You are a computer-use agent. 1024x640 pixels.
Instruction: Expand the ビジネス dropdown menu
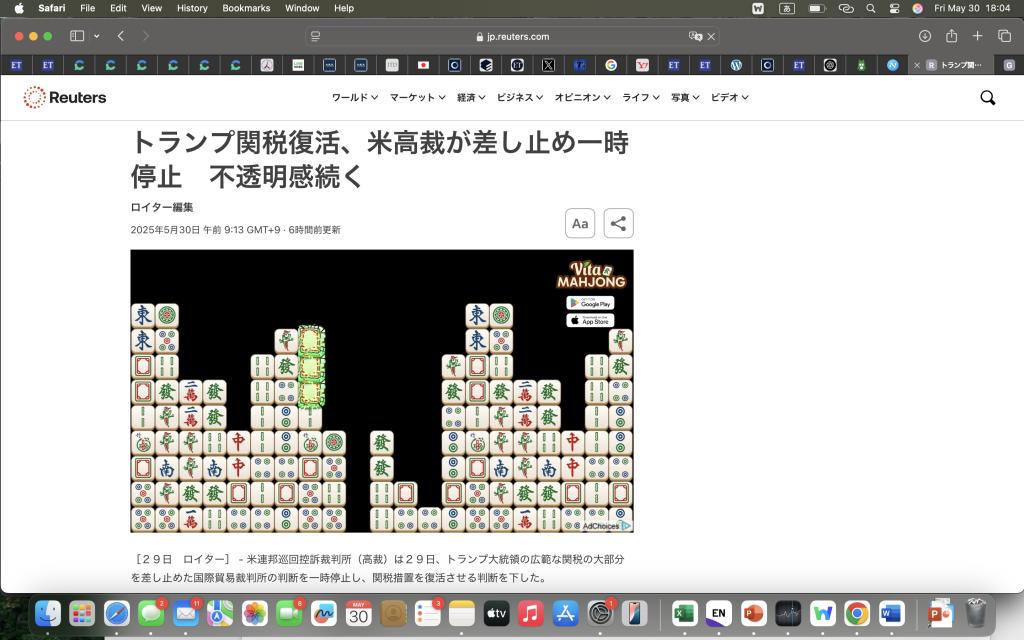tap(520, 97)
